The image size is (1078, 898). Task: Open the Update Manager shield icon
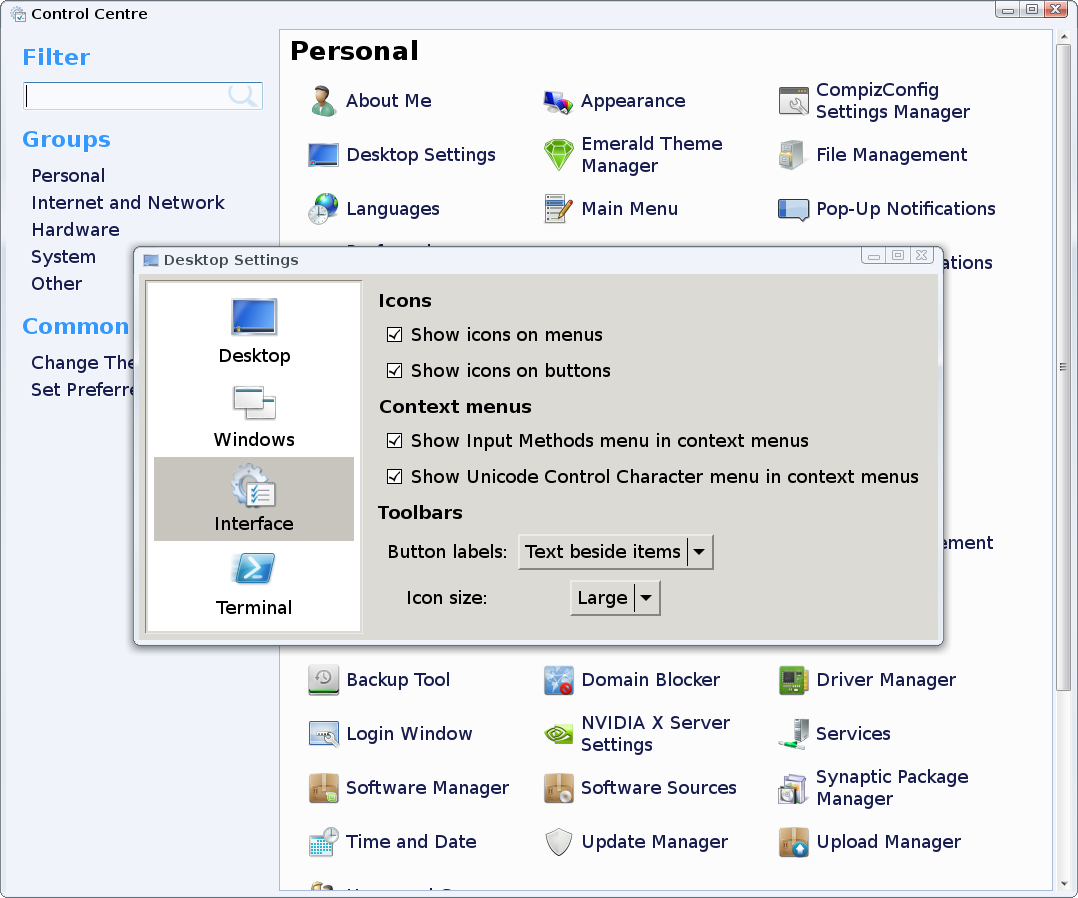[x=558, y=842]
